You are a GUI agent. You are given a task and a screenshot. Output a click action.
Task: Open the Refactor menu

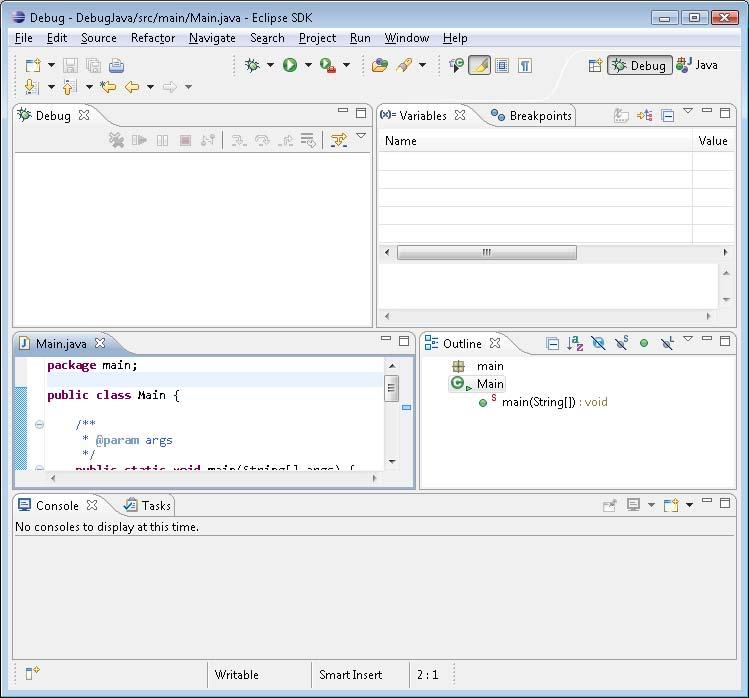153,38
